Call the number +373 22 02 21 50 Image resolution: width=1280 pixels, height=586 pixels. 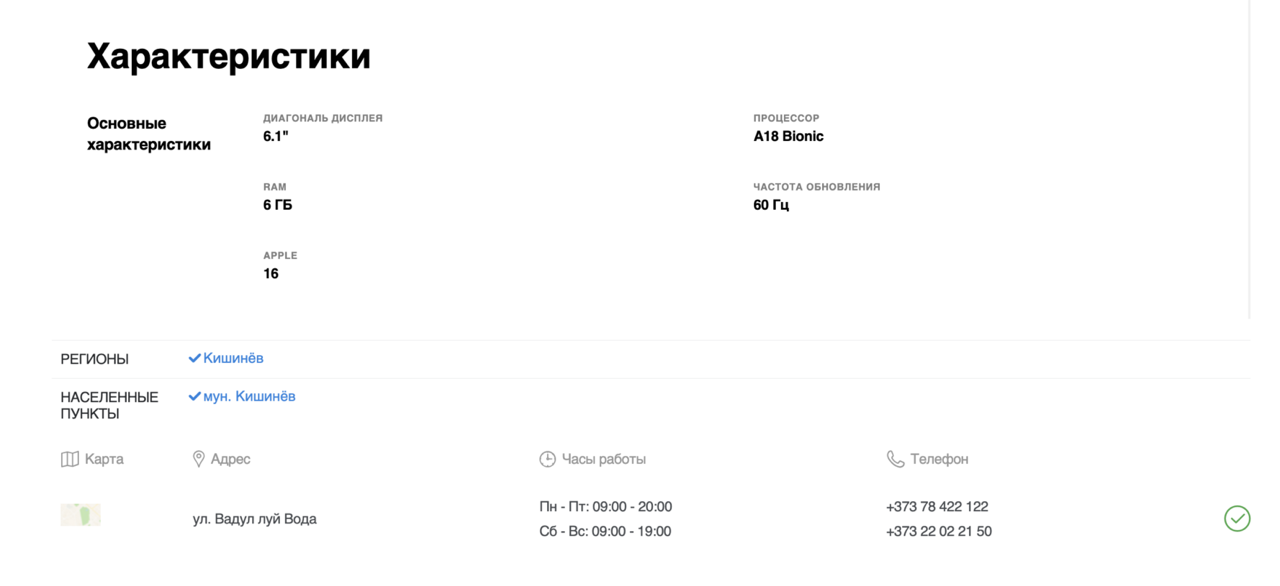click(x=939, y=531)
